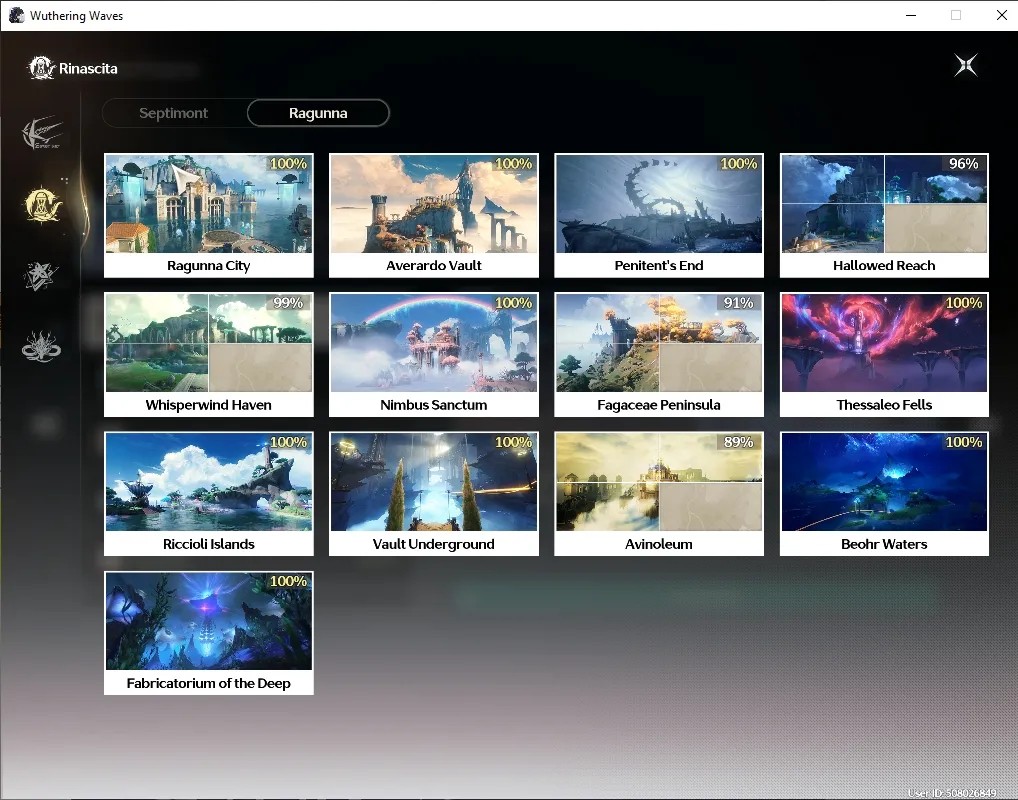Open the Thessaleo Fells thumbnail
The image size is (1018, 800).
[884, 355]
